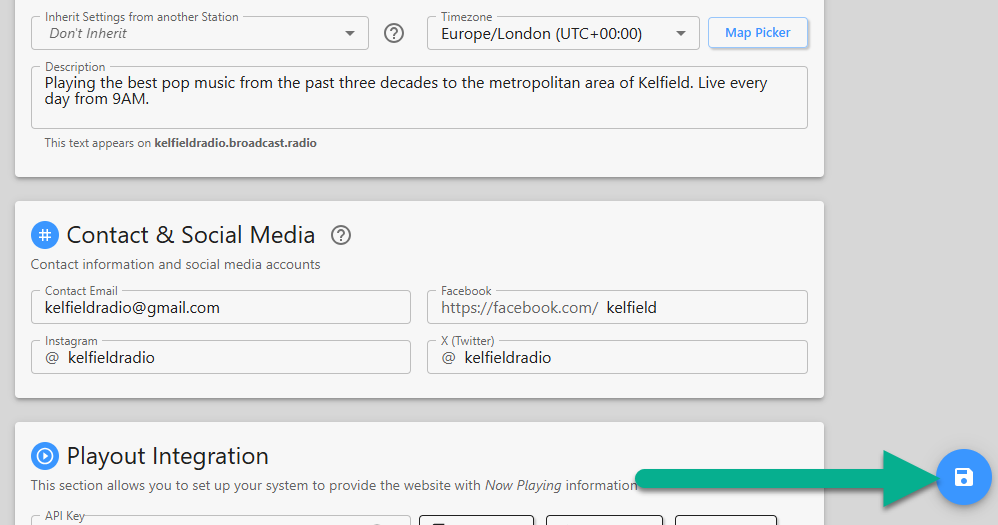Open Contact & Social Media help icon
The width and height of the screenshot is (998, 525).
tap(341, 235)
